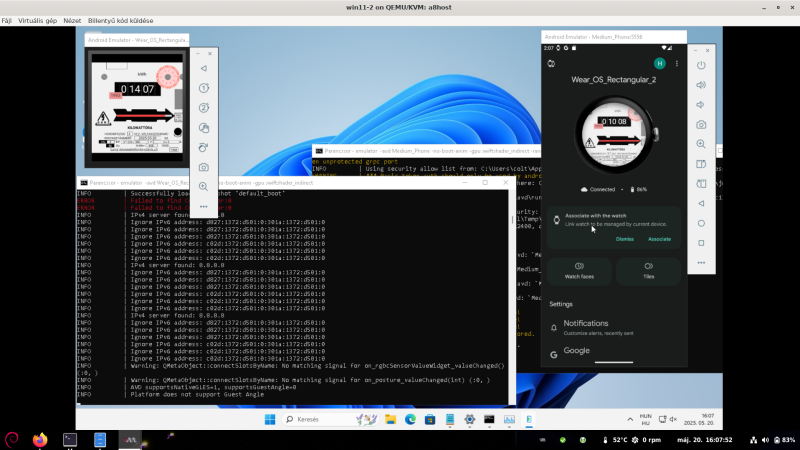The image size is (800, 450).
Task: Open the Nézet menu
Action: point(72,21)
